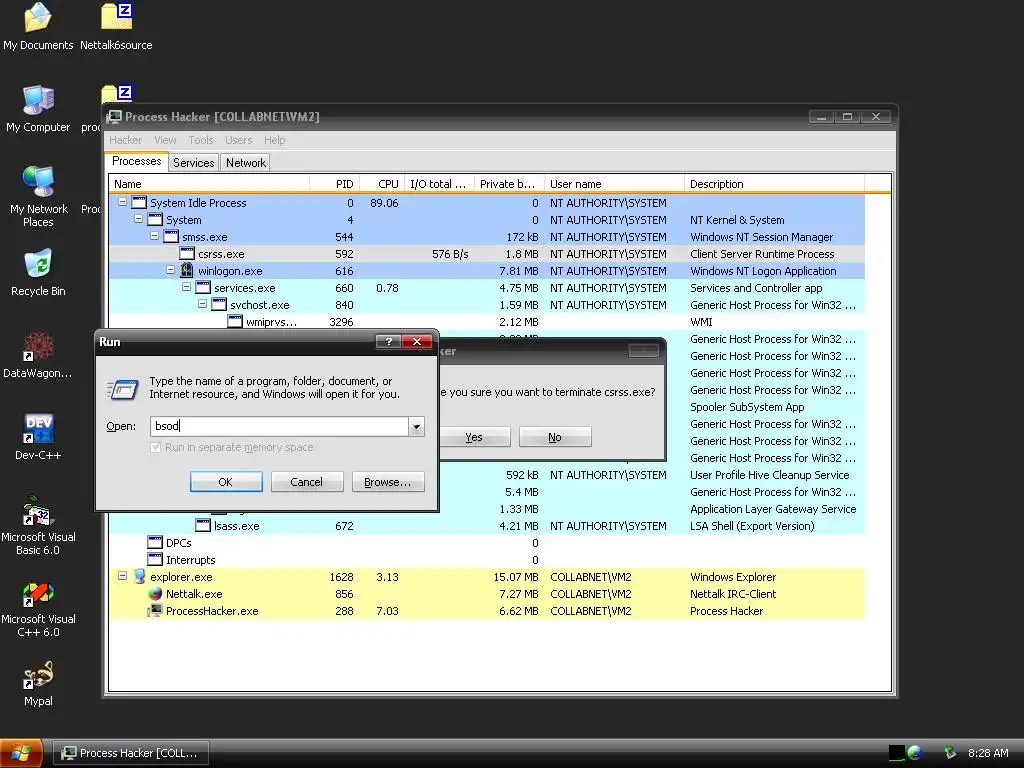Click services.exe process icon
This screenshot has width=1024, height=768.
coord(203,287)
